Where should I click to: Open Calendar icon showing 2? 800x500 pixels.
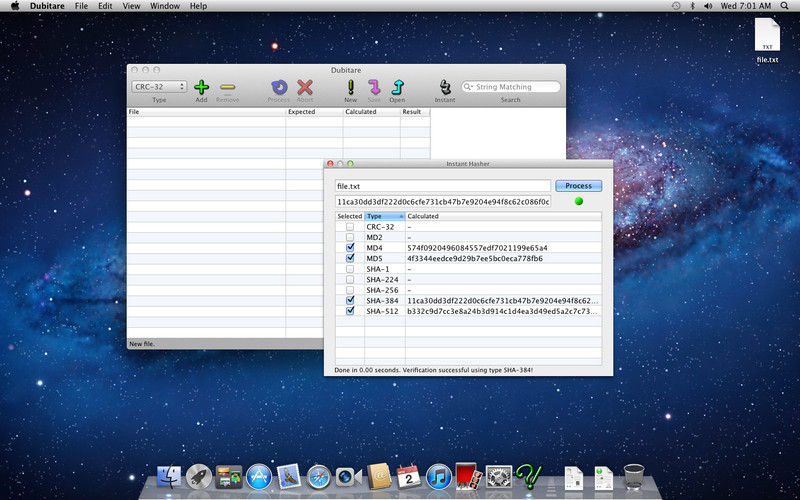pos(409,477)
